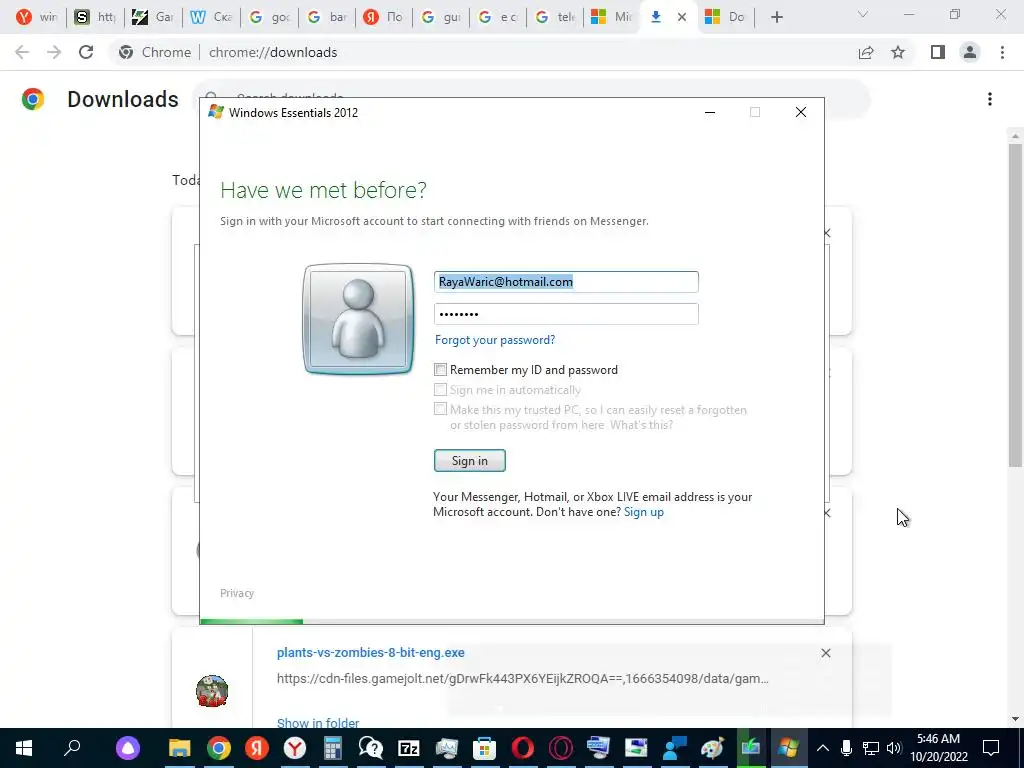Open Chrome main three-dot menu

click(1002, 52)
